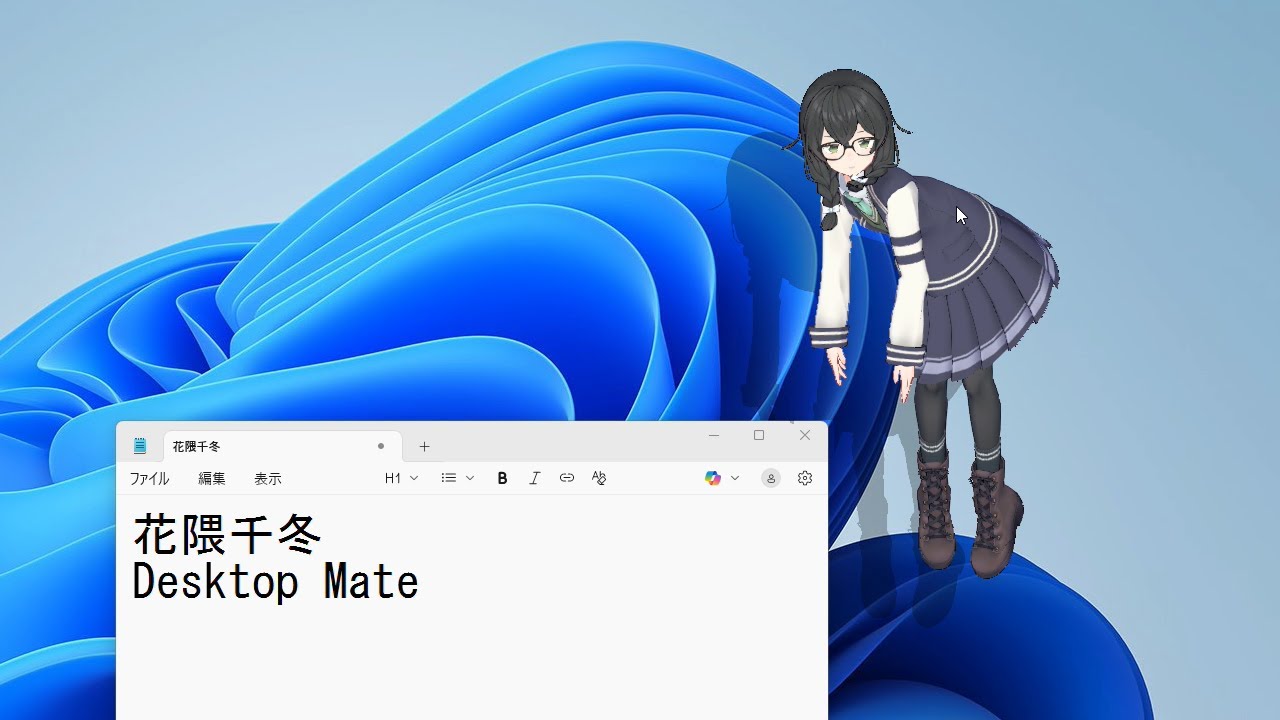Toggle italic formatting
Image resolution: width=1280 pixels, height=720 pixels.
(534, 478)
